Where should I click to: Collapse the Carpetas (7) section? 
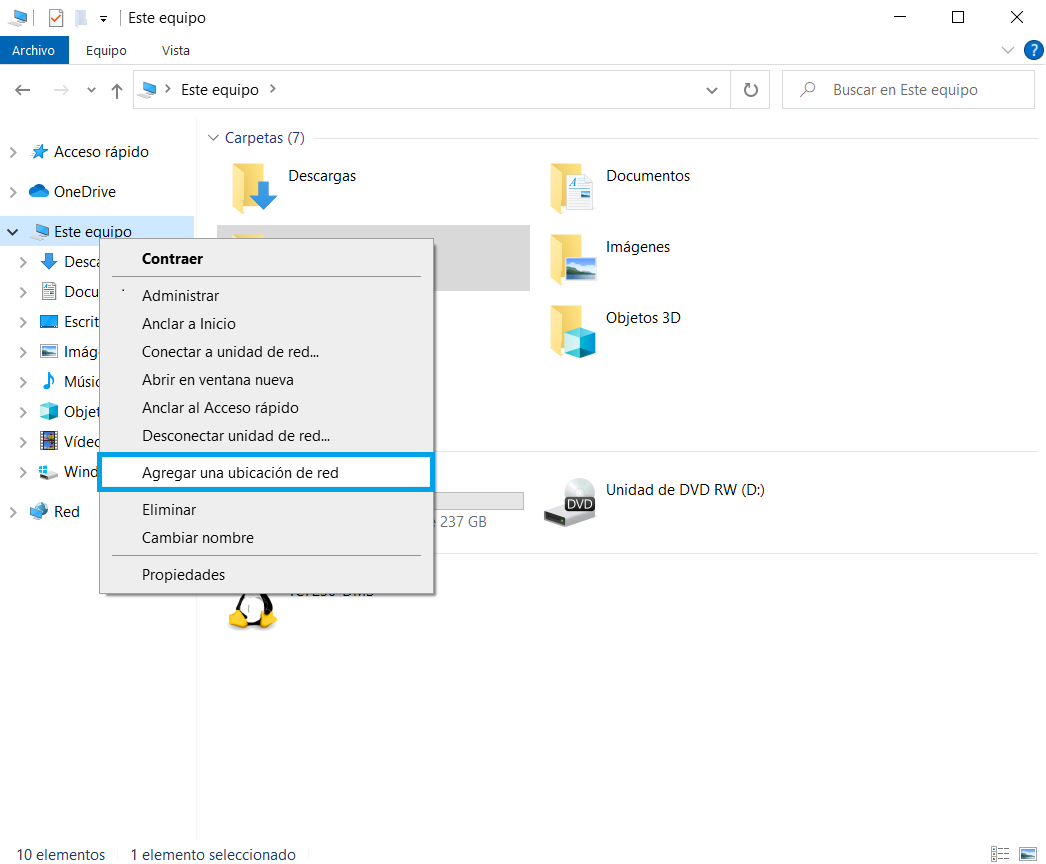coord(214,137)
